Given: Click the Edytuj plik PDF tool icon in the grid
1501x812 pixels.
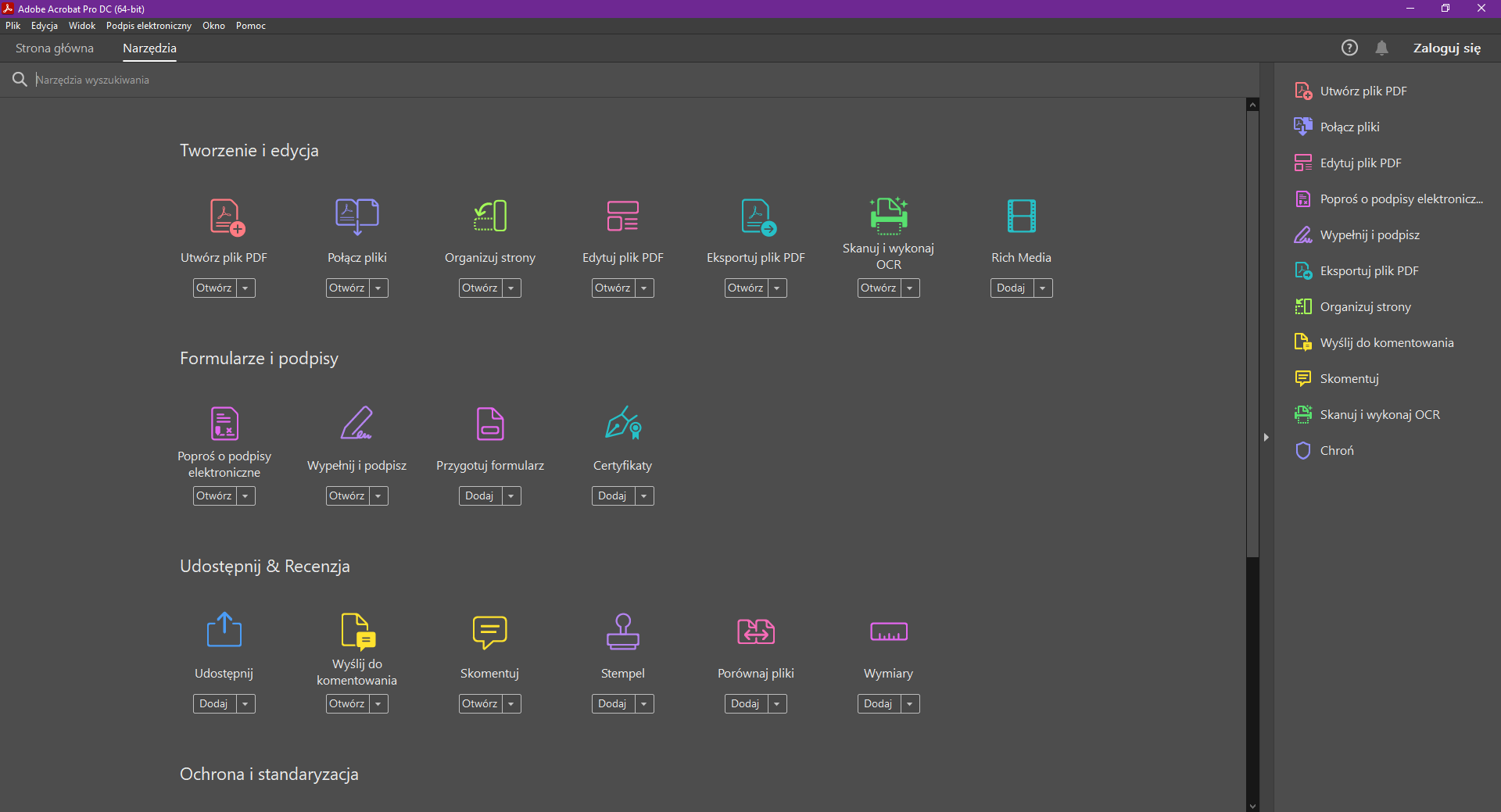Looking at the screenshot, I should (x=623, y=216).
